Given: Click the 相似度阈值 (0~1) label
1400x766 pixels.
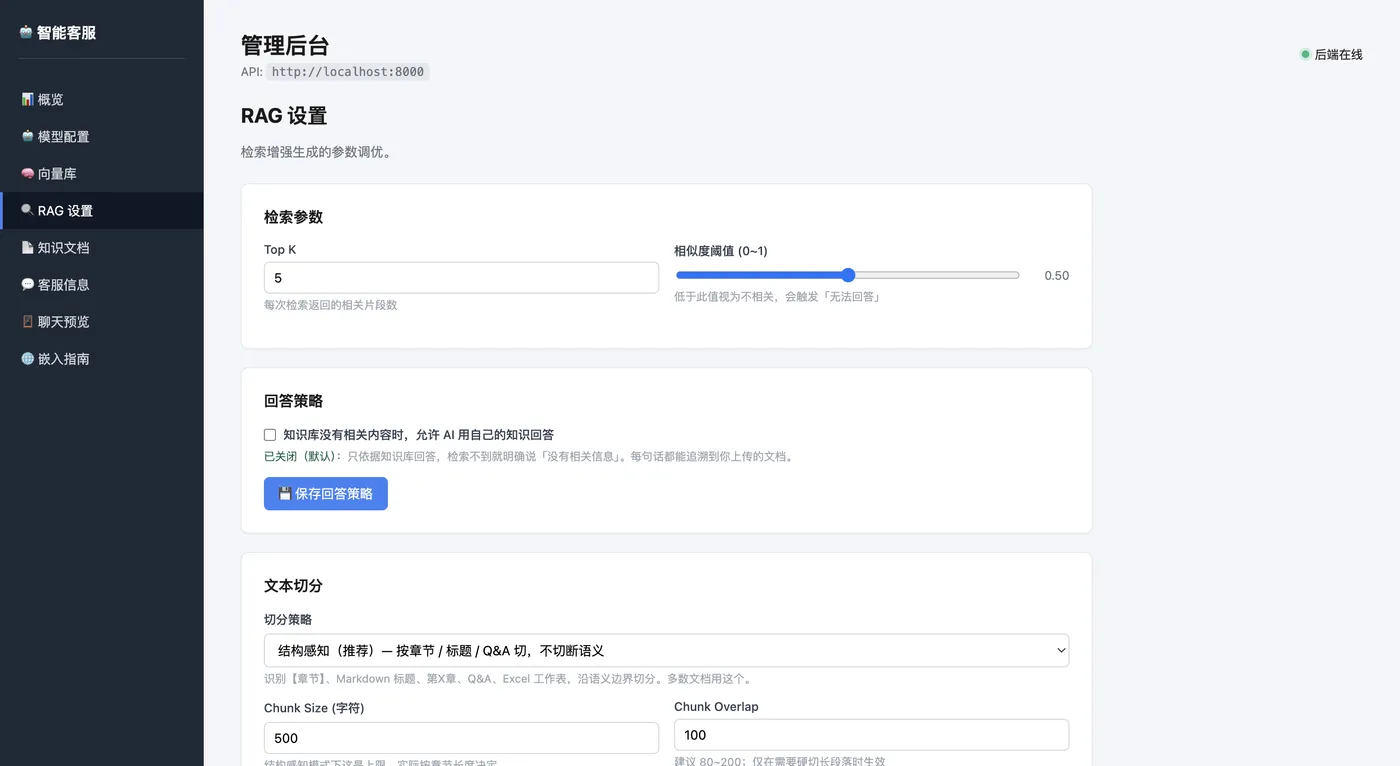Looking at the screenshot, I should coord(721,251).
